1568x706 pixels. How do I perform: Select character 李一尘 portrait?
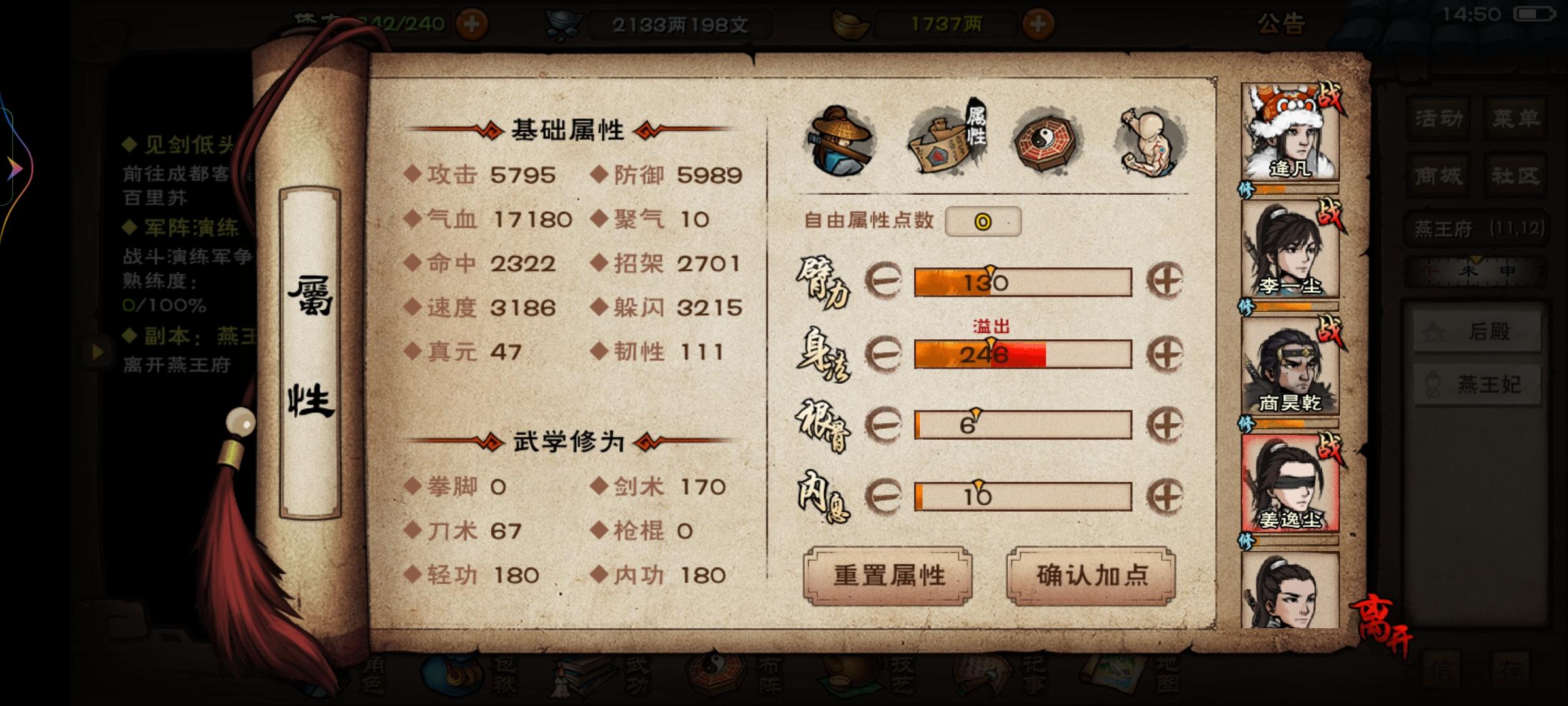1290,250
